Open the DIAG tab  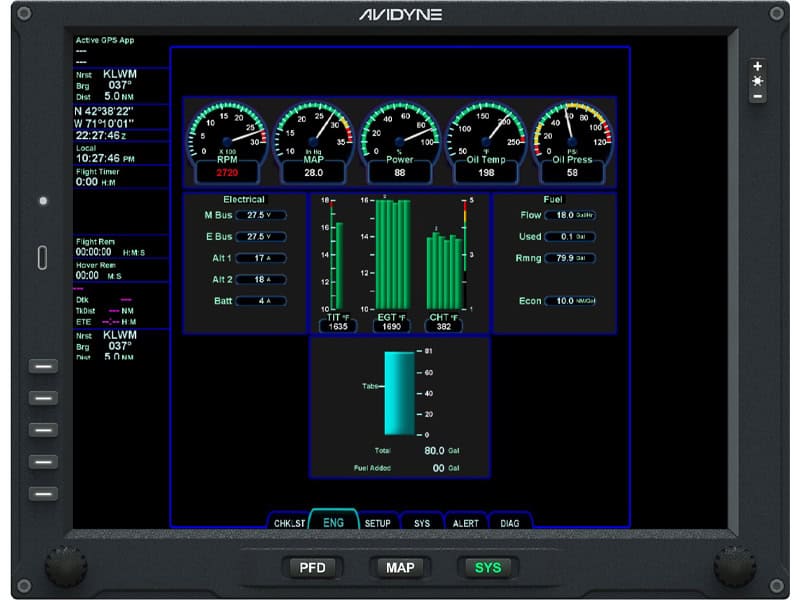click(x=508, y=521)
